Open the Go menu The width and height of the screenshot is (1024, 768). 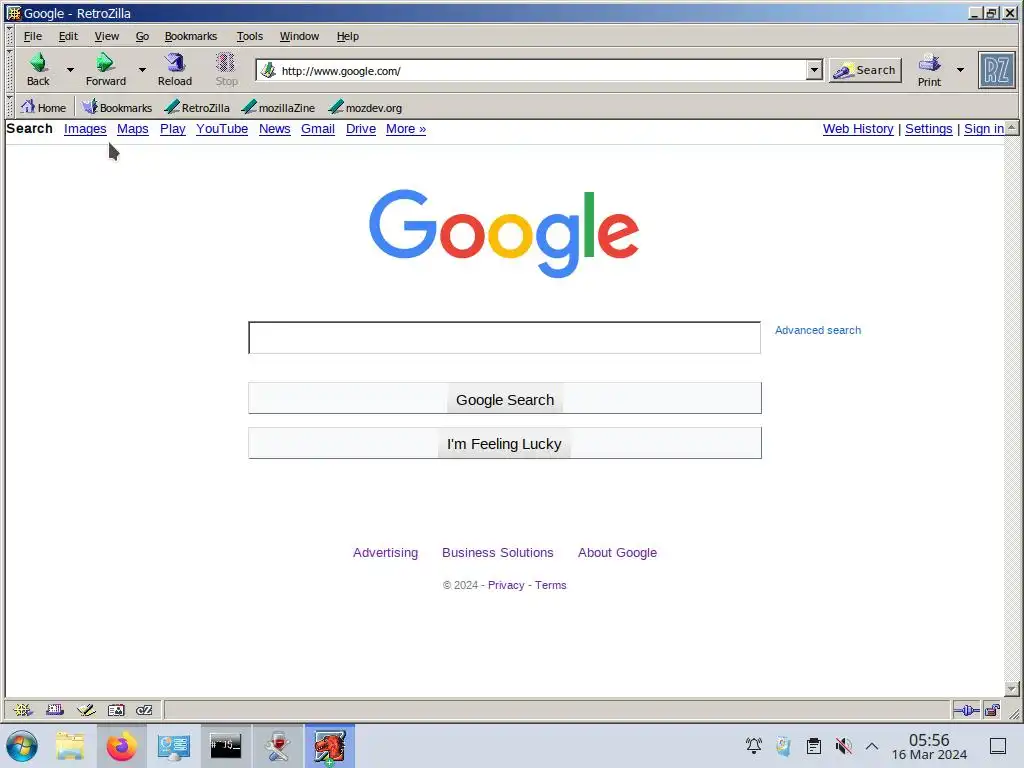click(x=142, y=36)
